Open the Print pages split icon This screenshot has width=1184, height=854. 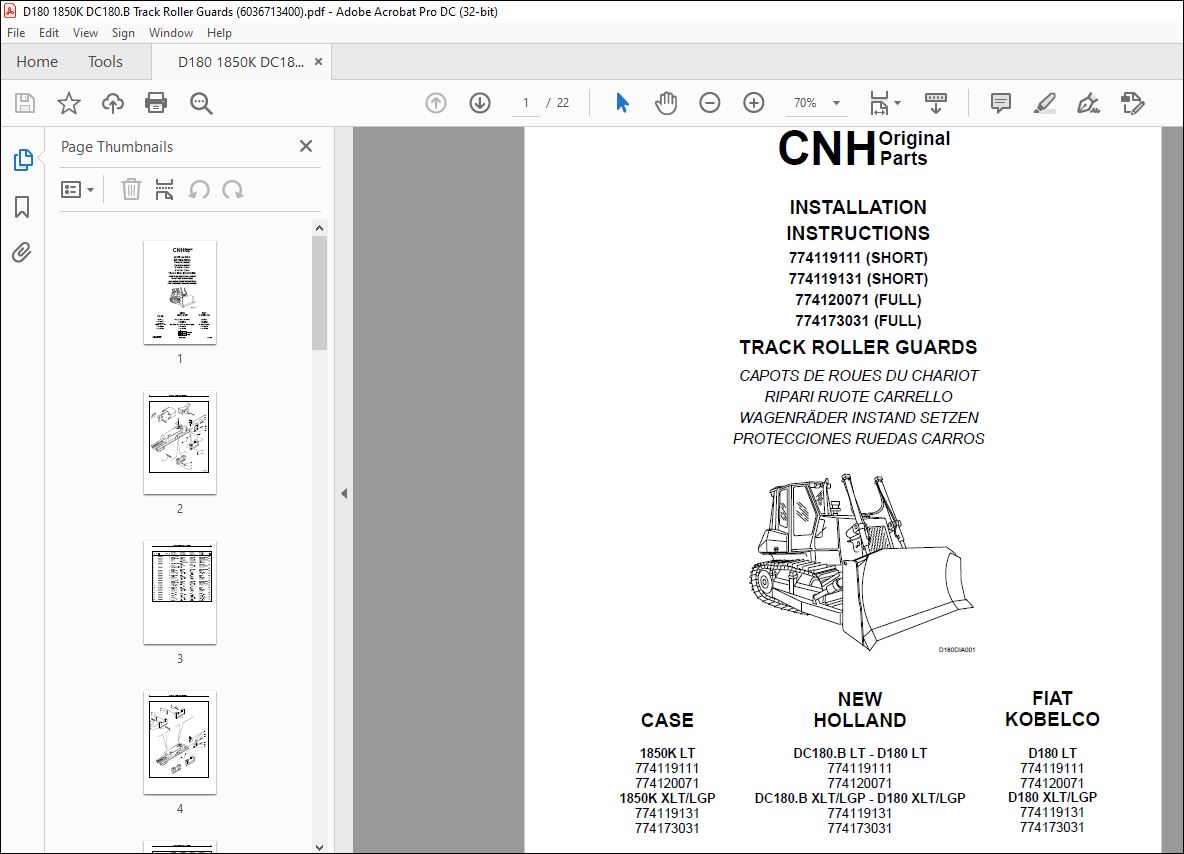[164, 190]
